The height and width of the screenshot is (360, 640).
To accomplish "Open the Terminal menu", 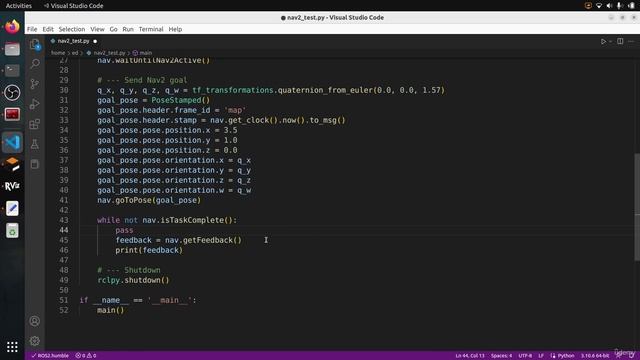I will point(151,29).
